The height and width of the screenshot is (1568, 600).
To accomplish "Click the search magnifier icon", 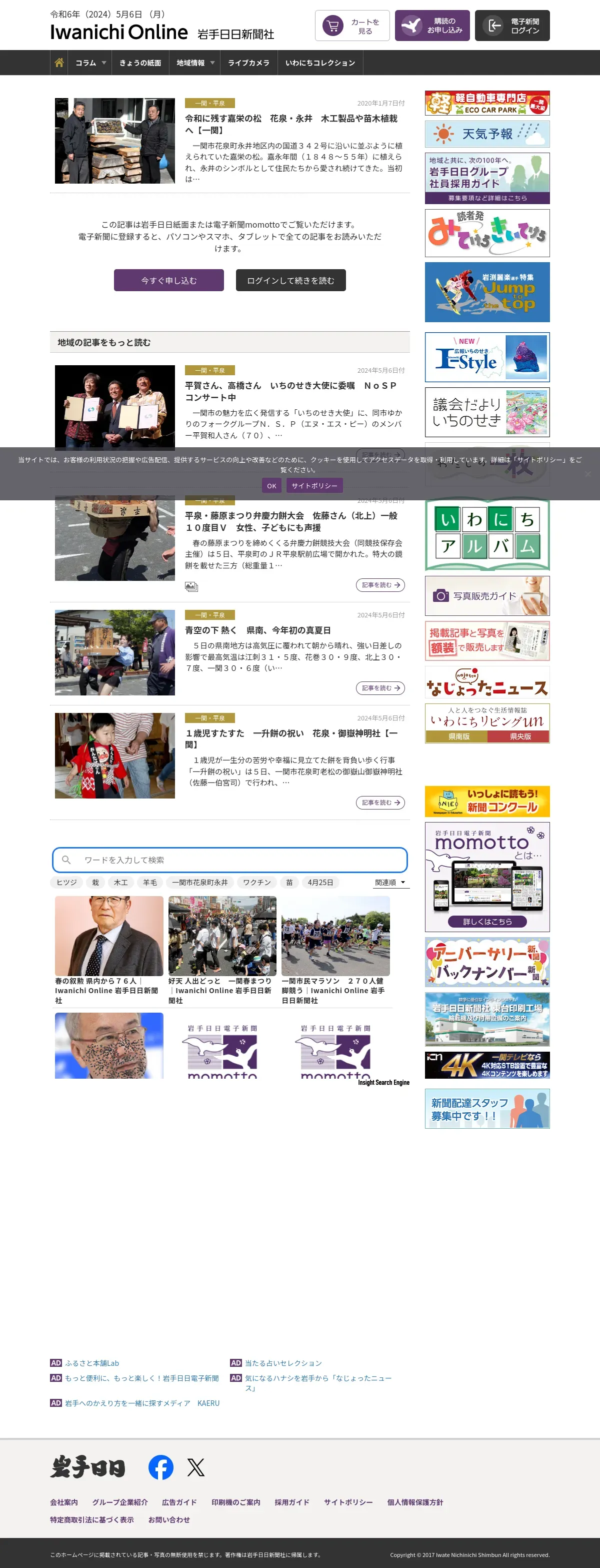I will tap(66, 860).
